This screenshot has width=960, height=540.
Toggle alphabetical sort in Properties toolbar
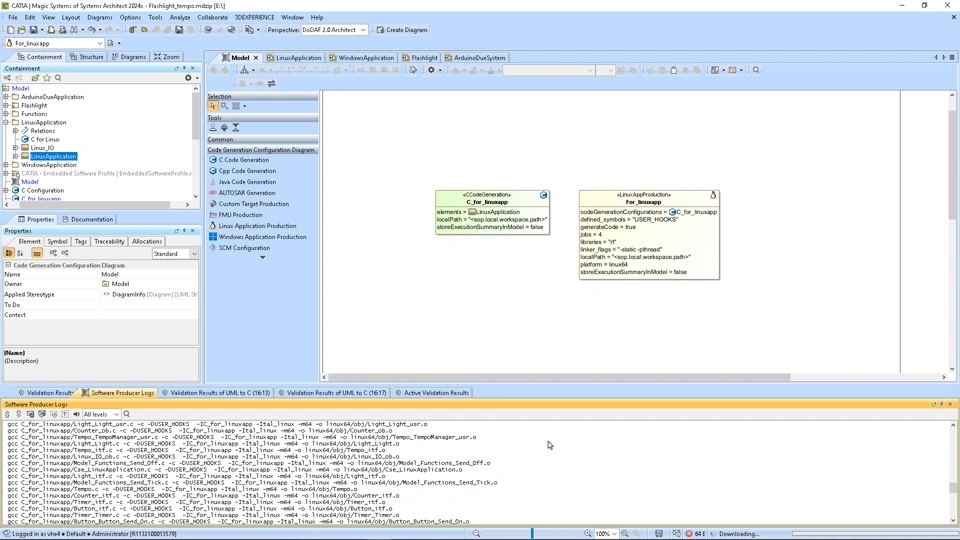pyautogui.click(x=20, y=253)
